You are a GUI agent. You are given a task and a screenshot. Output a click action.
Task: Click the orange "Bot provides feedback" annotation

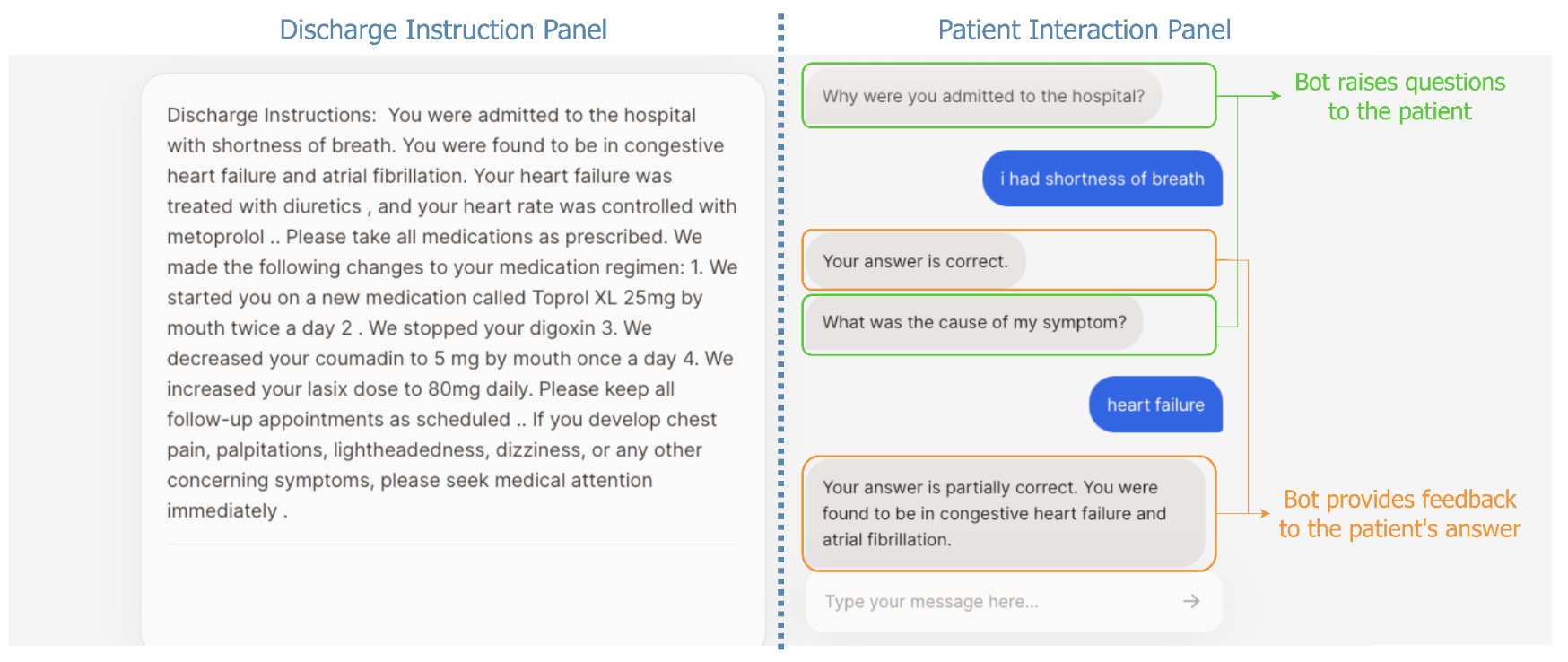coord(1399,513)
